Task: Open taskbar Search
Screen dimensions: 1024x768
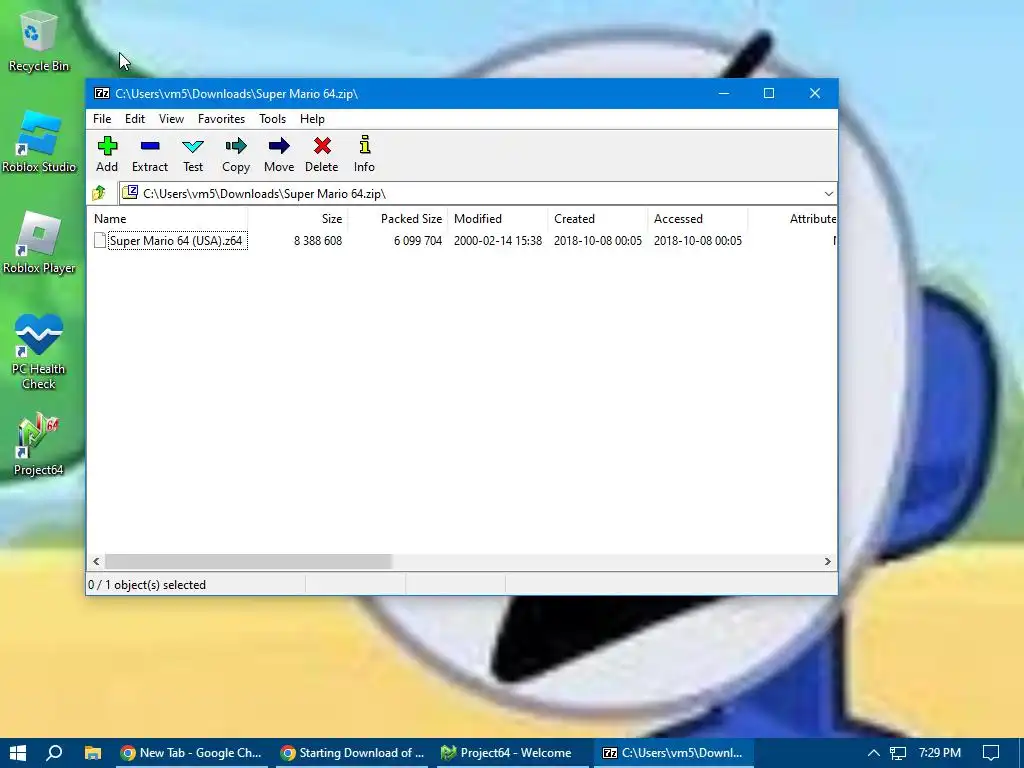Action: [55, 753]
